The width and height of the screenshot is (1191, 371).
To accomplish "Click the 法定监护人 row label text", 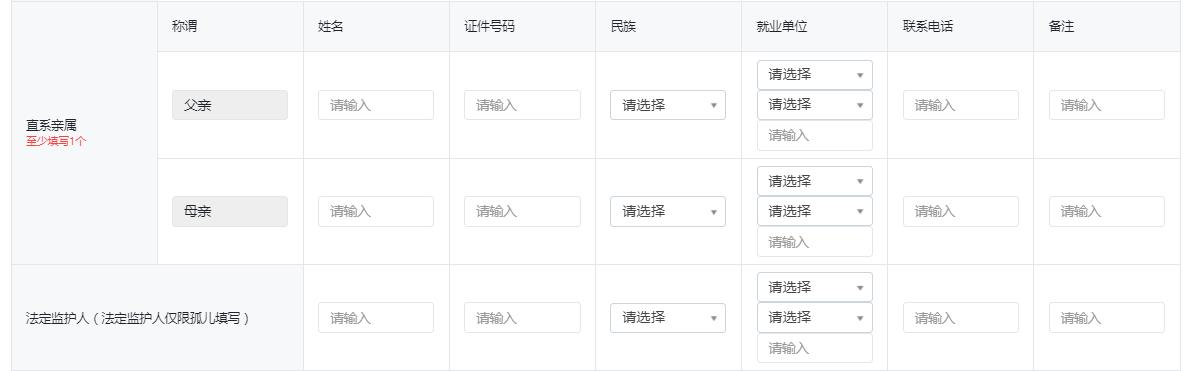I will [137, 318].
